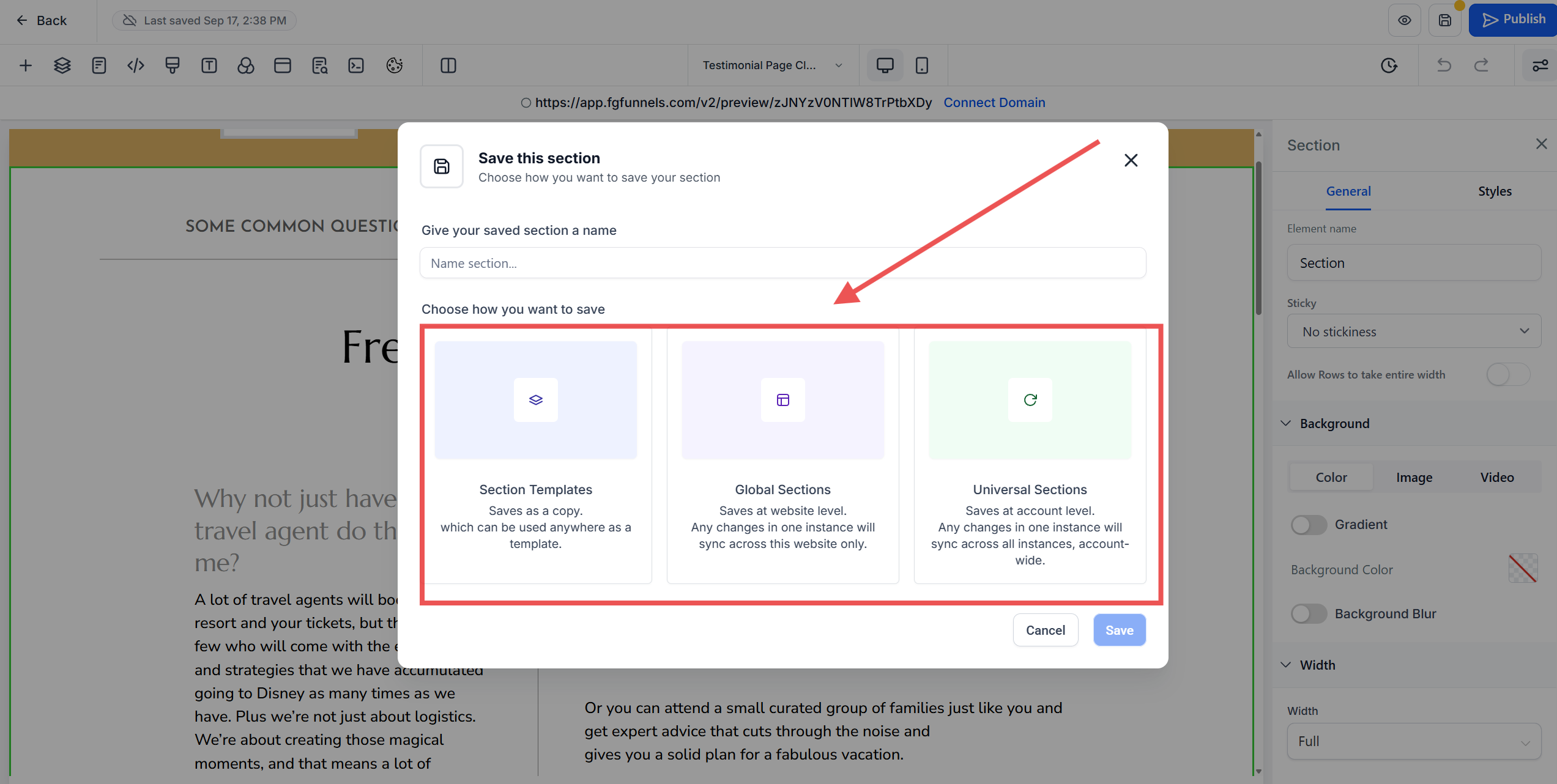Enable the Gradient toggle
Viewport: 1557px width, 784px height.
coord(1309,525)
